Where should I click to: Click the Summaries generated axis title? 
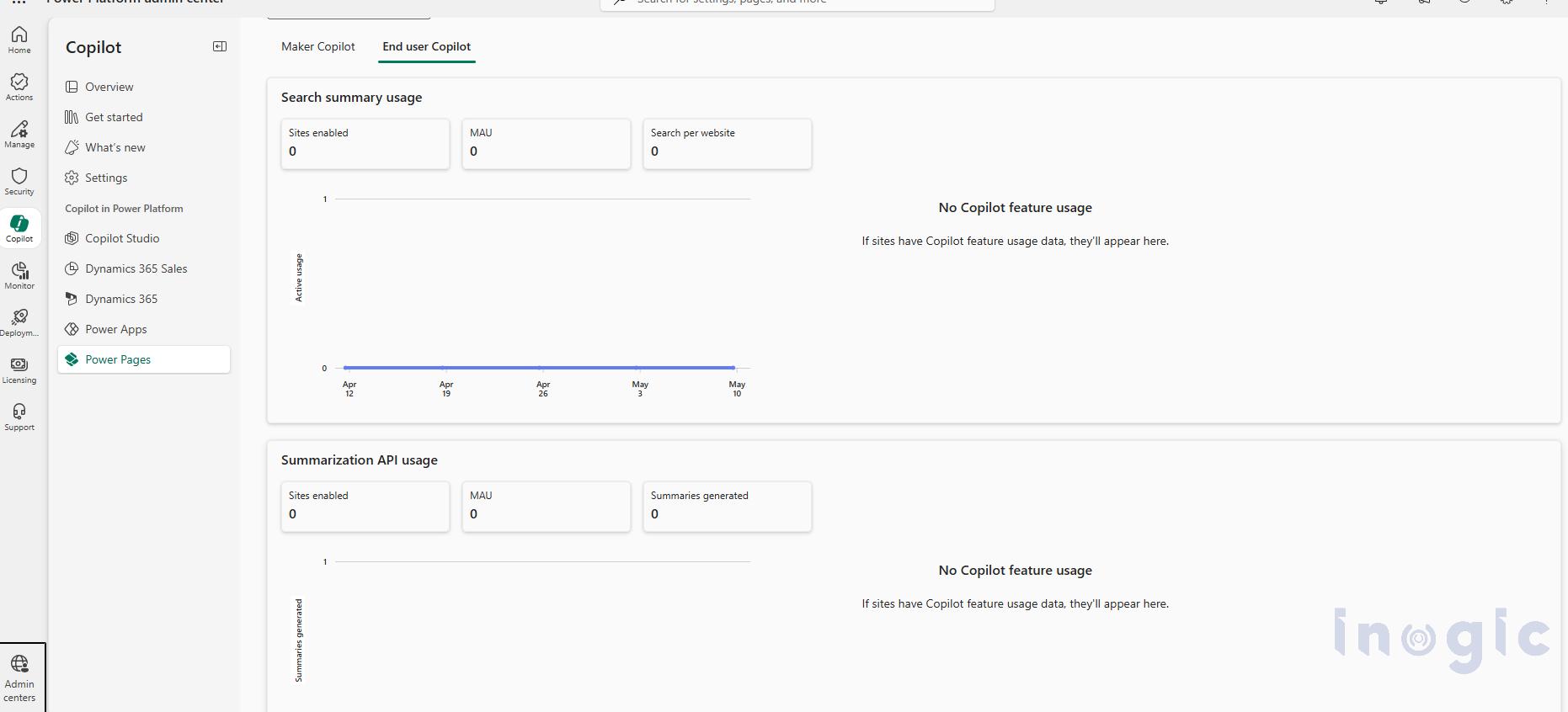[299, 640]
